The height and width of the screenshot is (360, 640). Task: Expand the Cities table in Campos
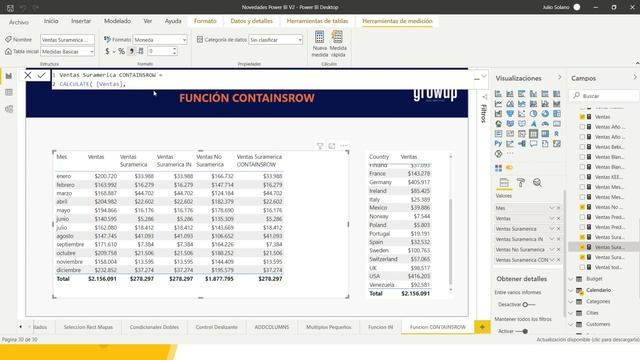click(x=571, y=313)
